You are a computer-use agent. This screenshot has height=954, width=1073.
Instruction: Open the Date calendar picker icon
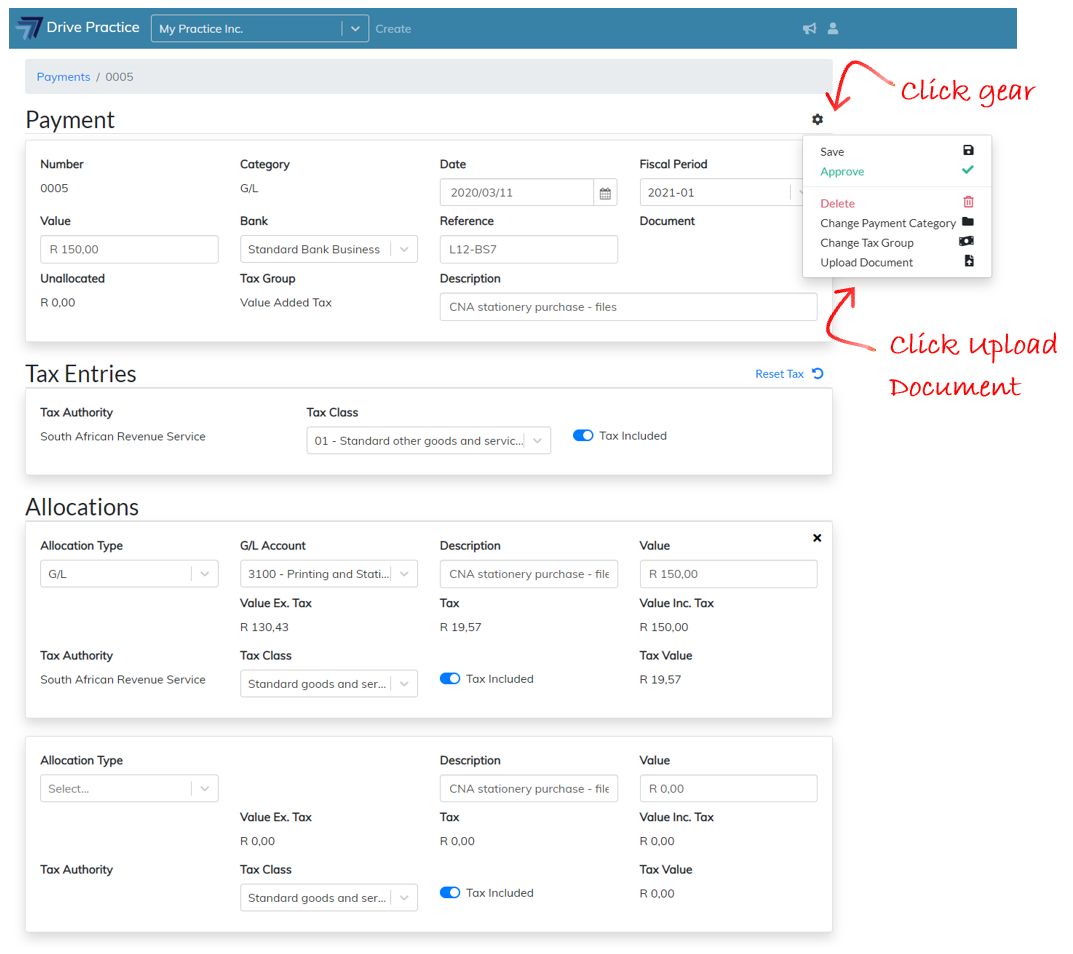point(605,193)
